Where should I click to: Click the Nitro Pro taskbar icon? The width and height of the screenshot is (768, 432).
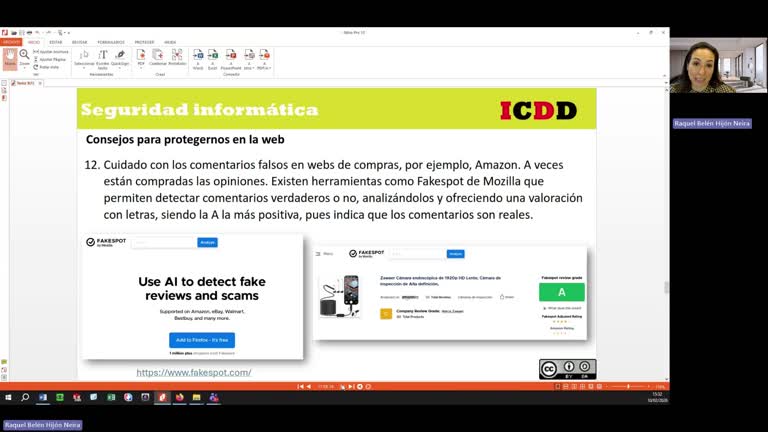point(162,397)
